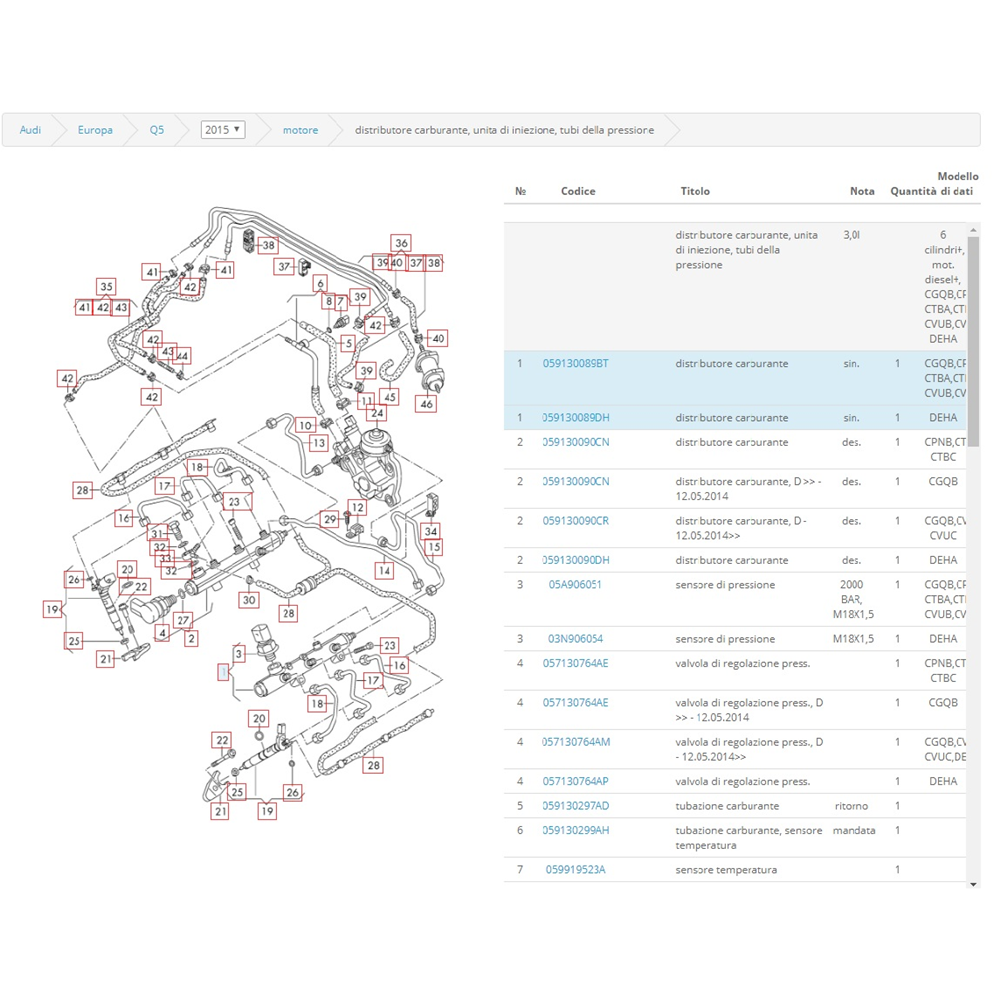The width and height of the screenshot is (1000, 1000).
Task: Click callout number 29 in the diagram
Action: click(x=330, y=519)
